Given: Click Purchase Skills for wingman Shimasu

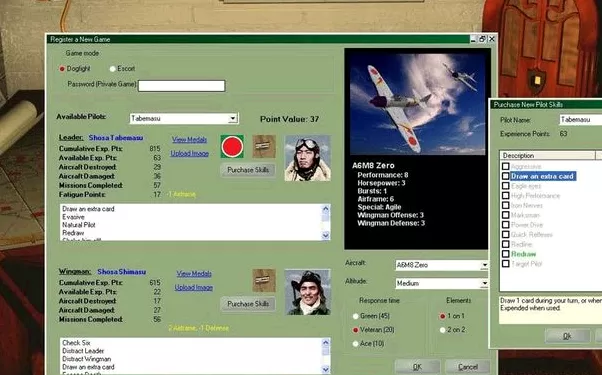Looking at the screenshot, I should click(248, 304).
